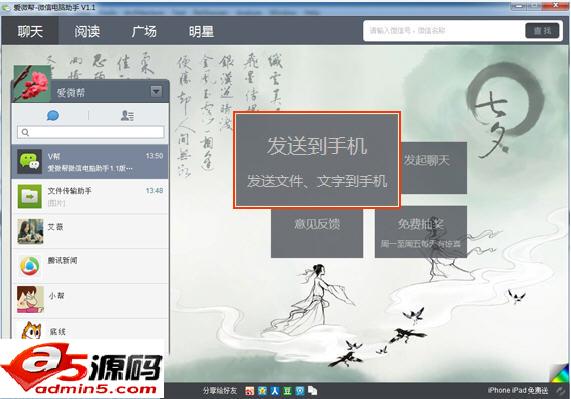Open chat with 小帮

coord(90,301)
